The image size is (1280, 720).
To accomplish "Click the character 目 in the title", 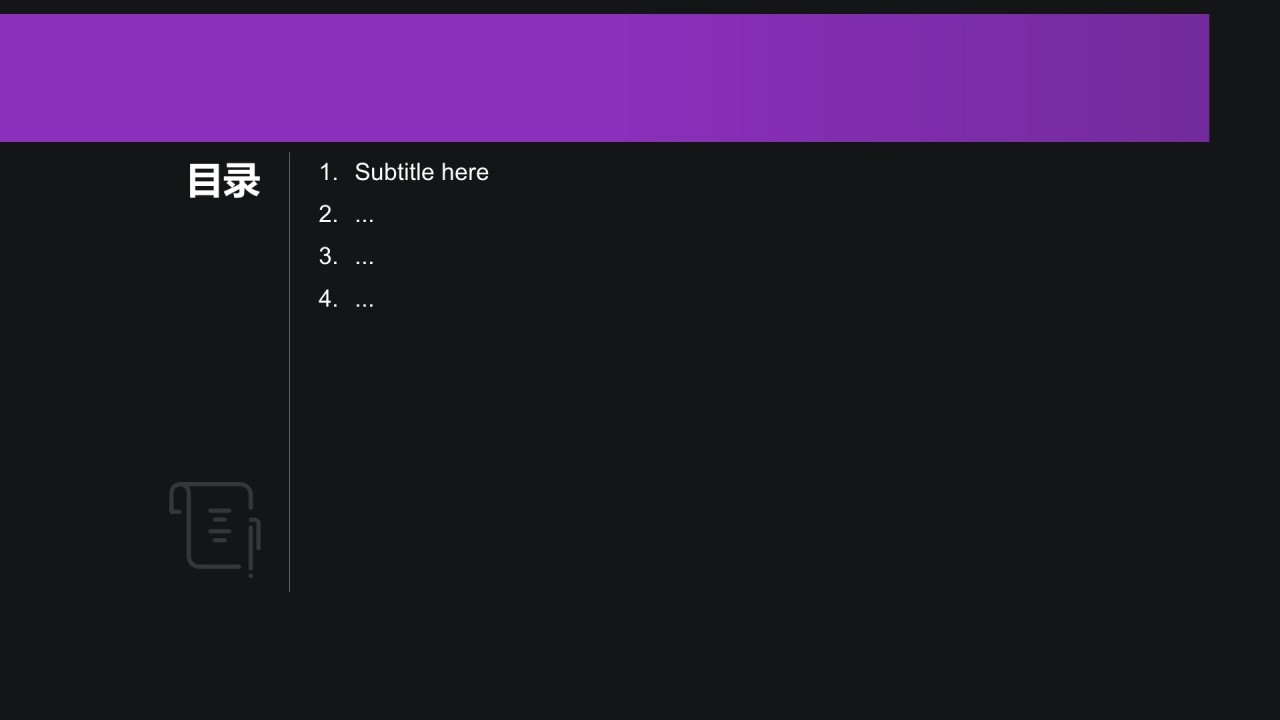I will pos(205,181).
